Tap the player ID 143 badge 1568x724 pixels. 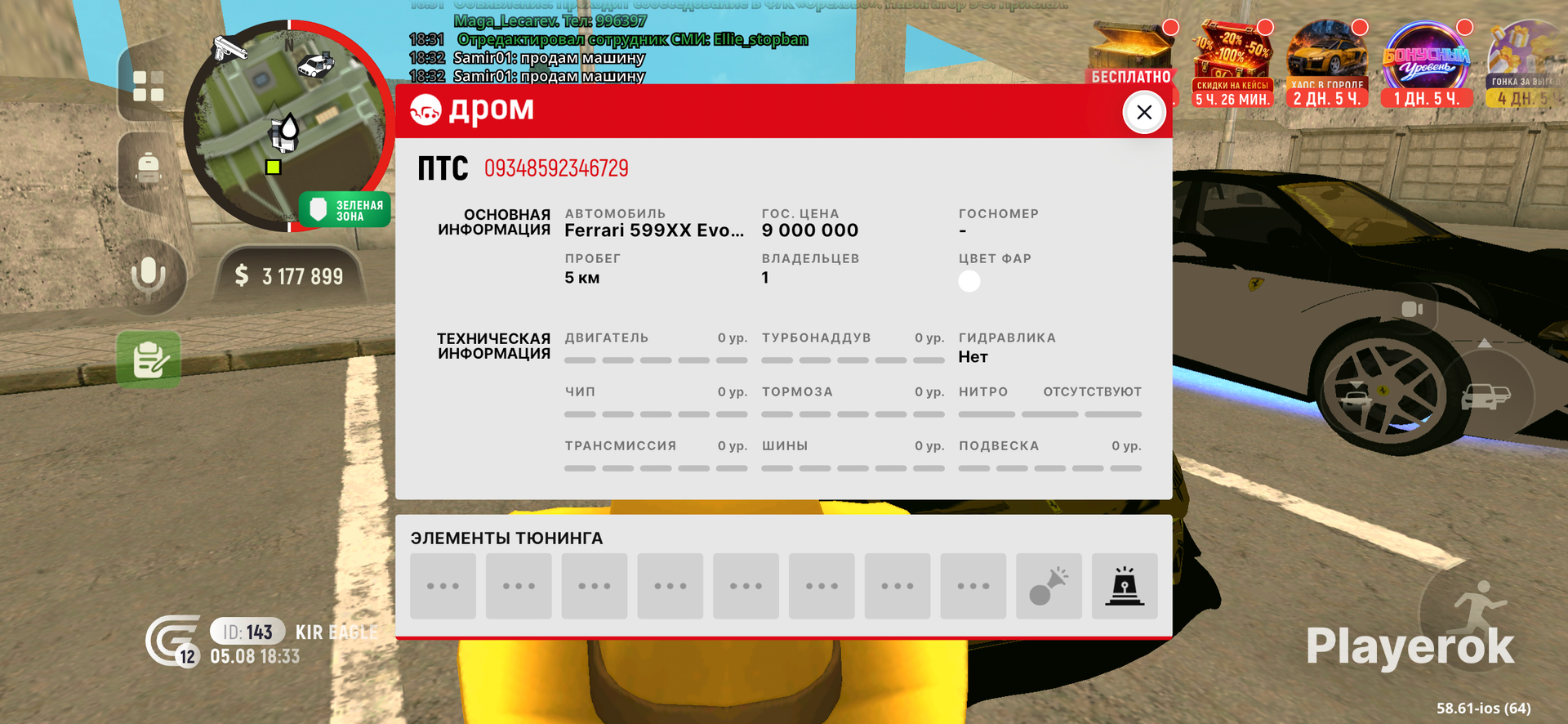(x=247, y=632)
